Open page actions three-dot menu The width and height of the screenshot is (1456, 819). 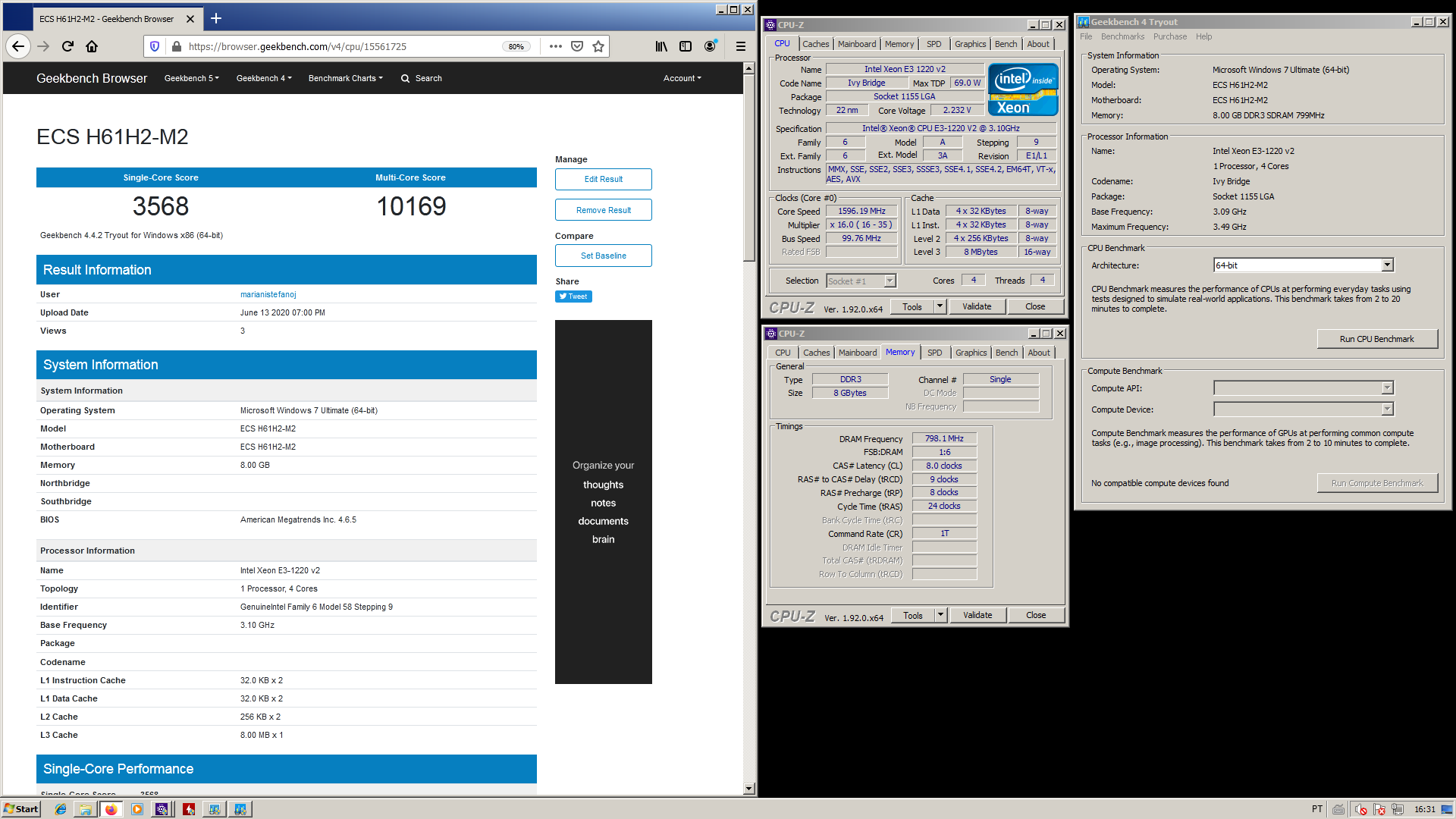point(556,46)
